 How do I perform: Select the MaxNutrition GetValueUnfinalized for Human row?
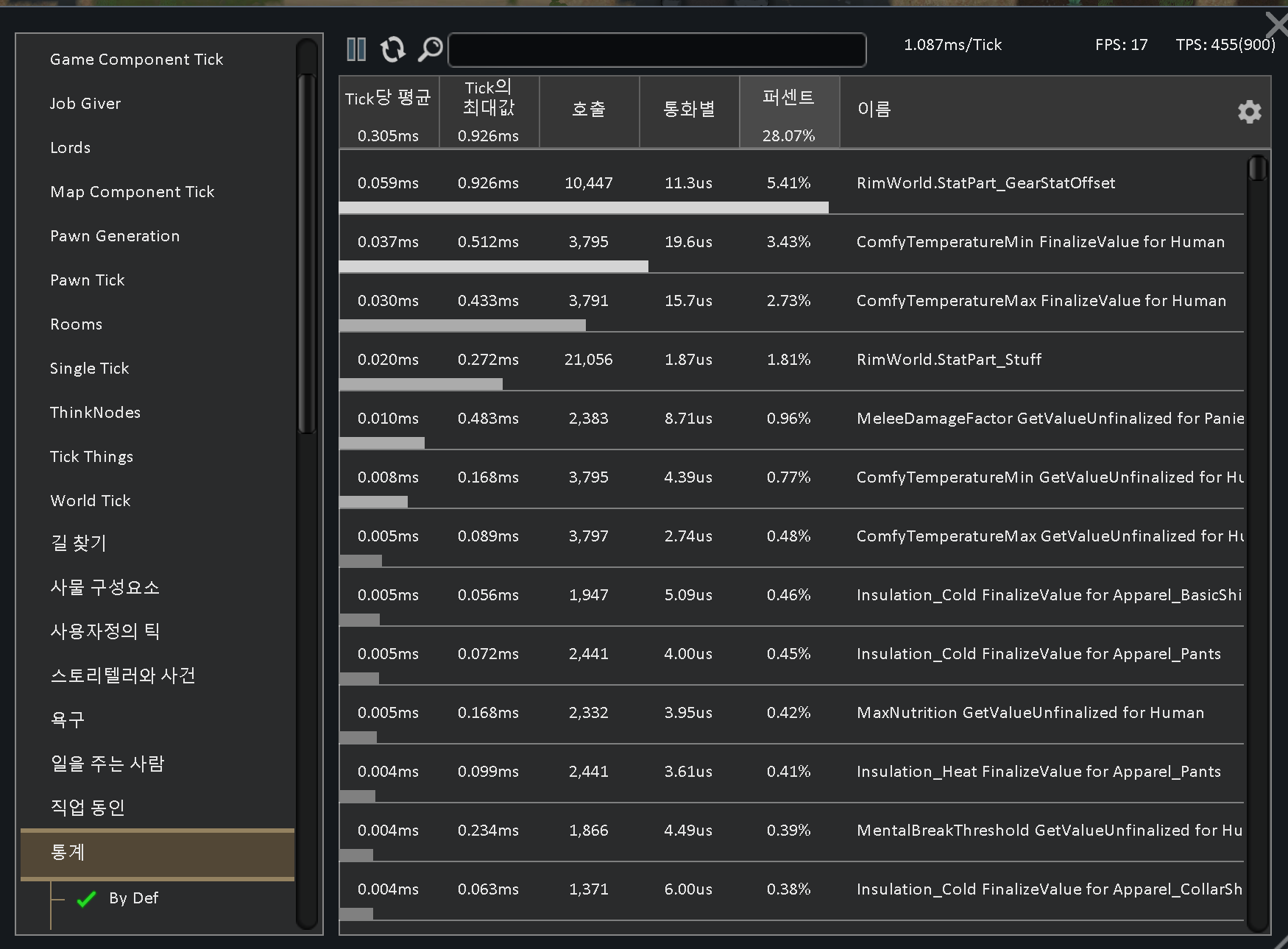click(x=791, y=713)
